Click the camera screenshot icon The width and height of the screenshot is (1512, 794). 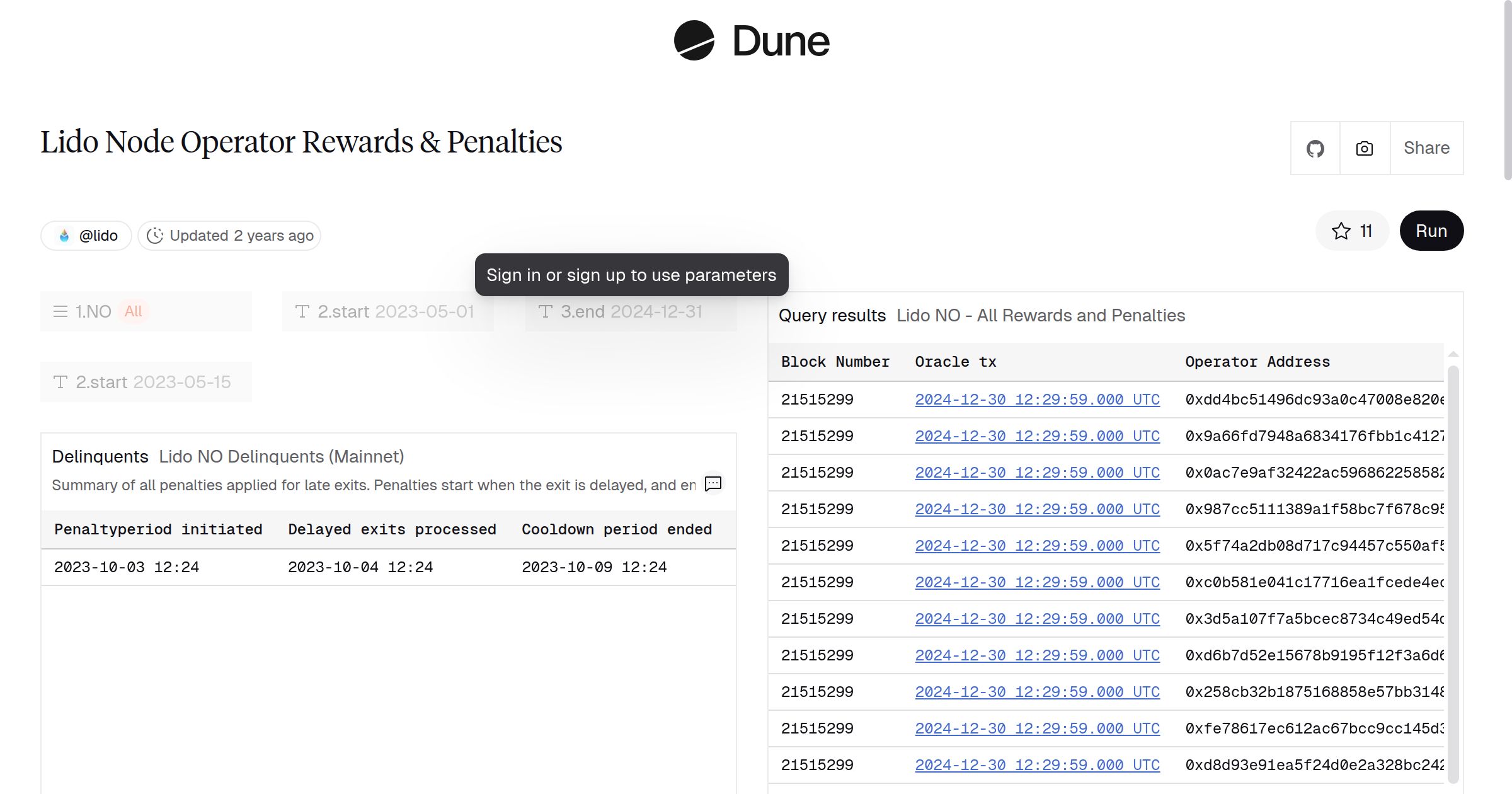point(1364,149)
